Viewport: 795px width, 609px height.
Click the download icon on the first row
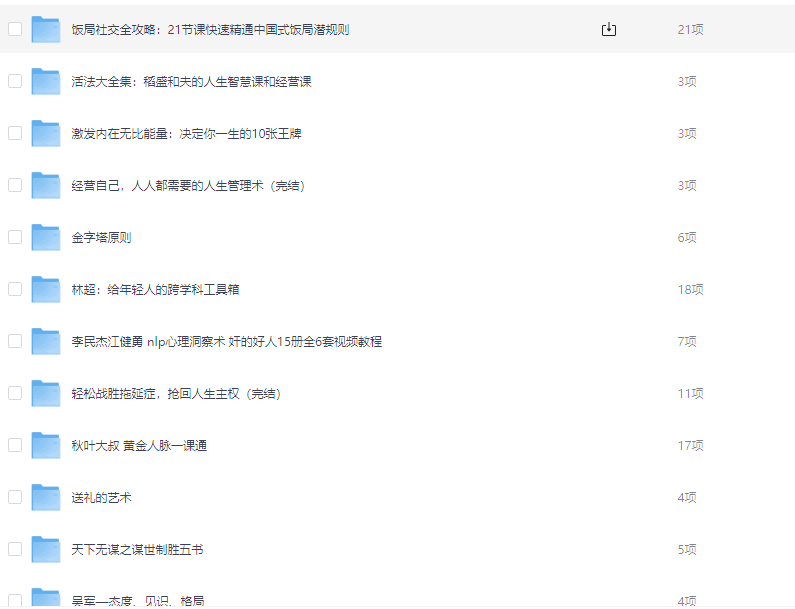click(608, 30)
